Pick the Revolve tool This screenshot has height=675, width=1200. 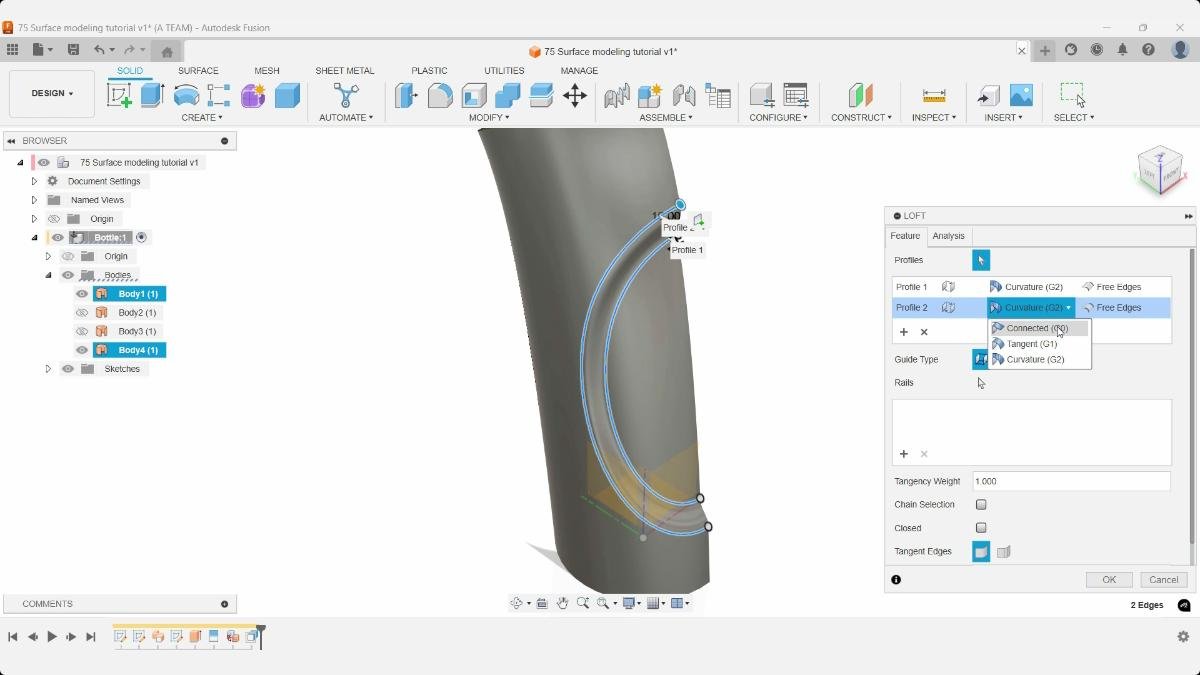pos(186,95)
